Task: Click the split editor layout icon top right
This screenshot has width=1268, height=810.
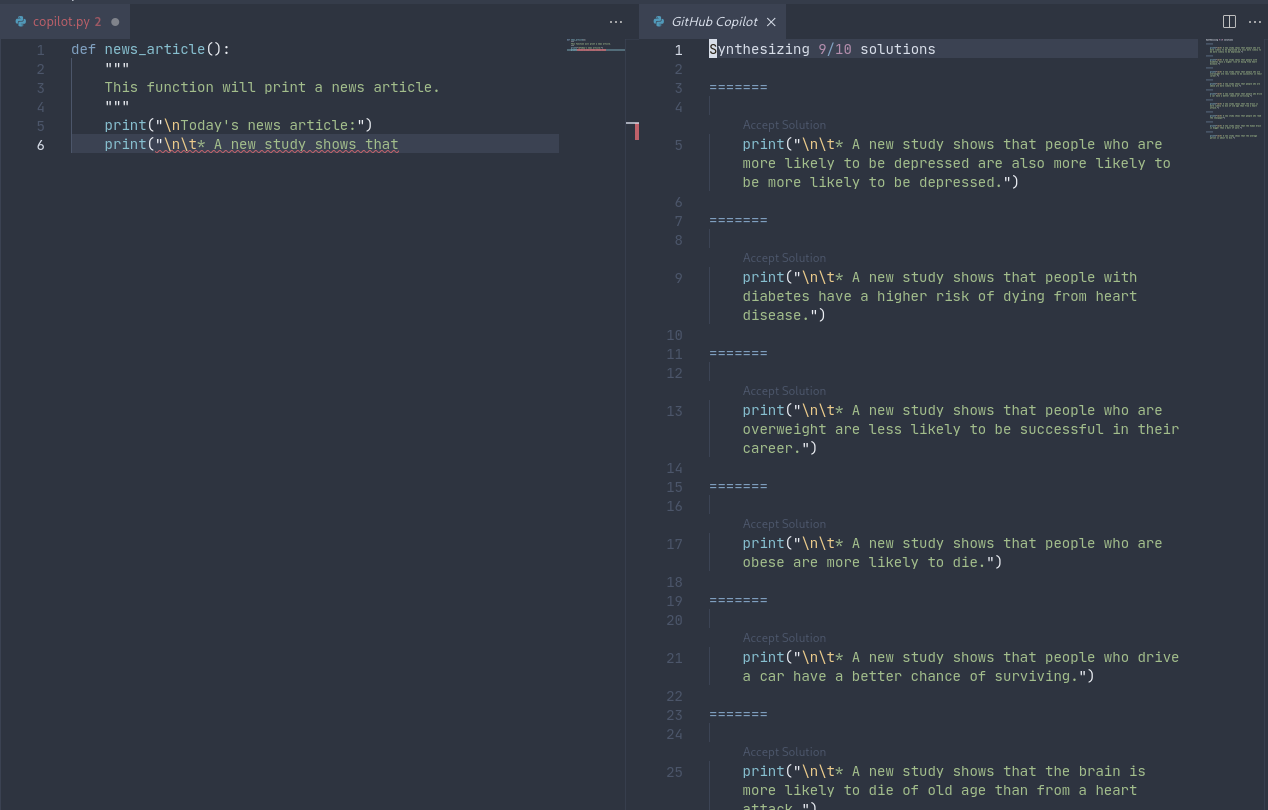Action: pos(1228,21)
